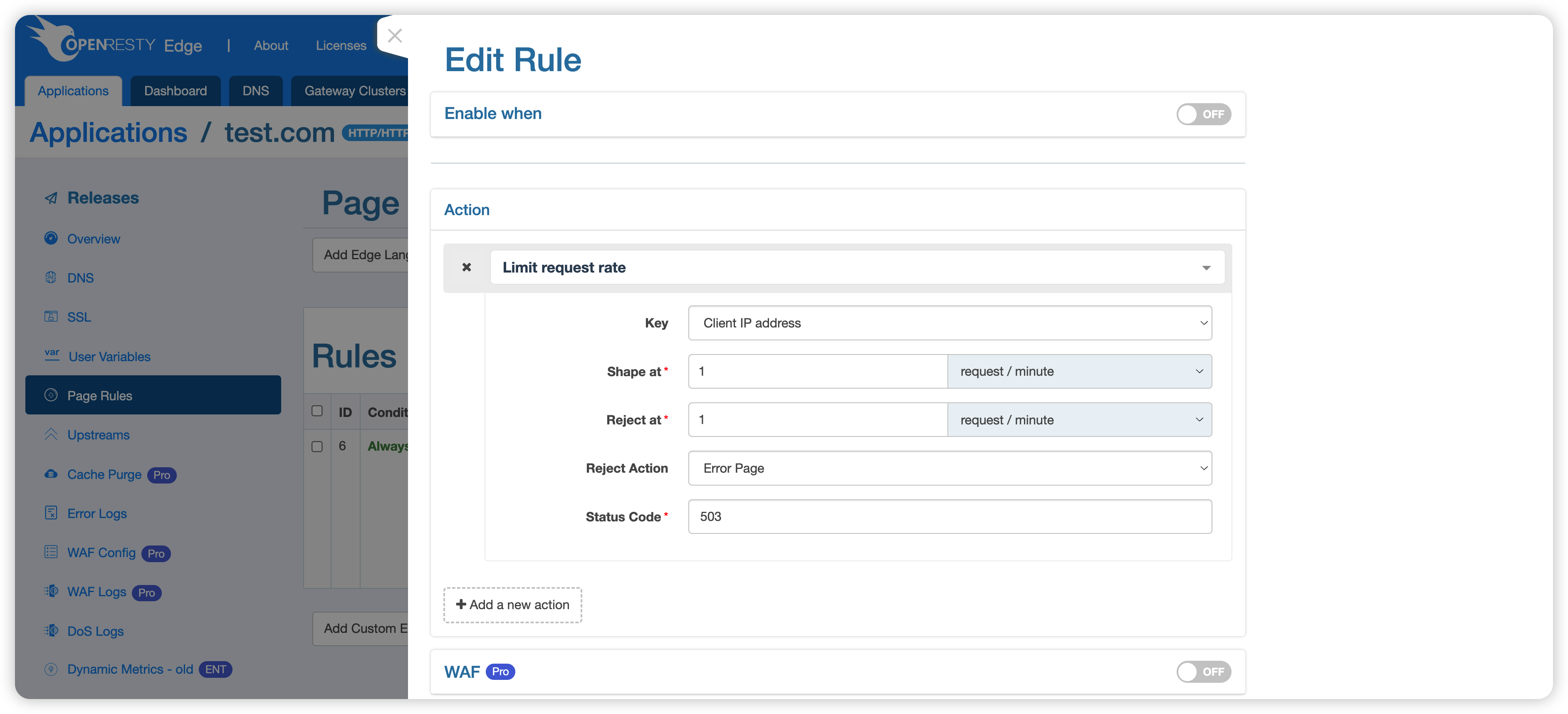1568x714 pixels.
Task: Open the Cache Purge sidebar link
Action: click(x=104, y=474)
